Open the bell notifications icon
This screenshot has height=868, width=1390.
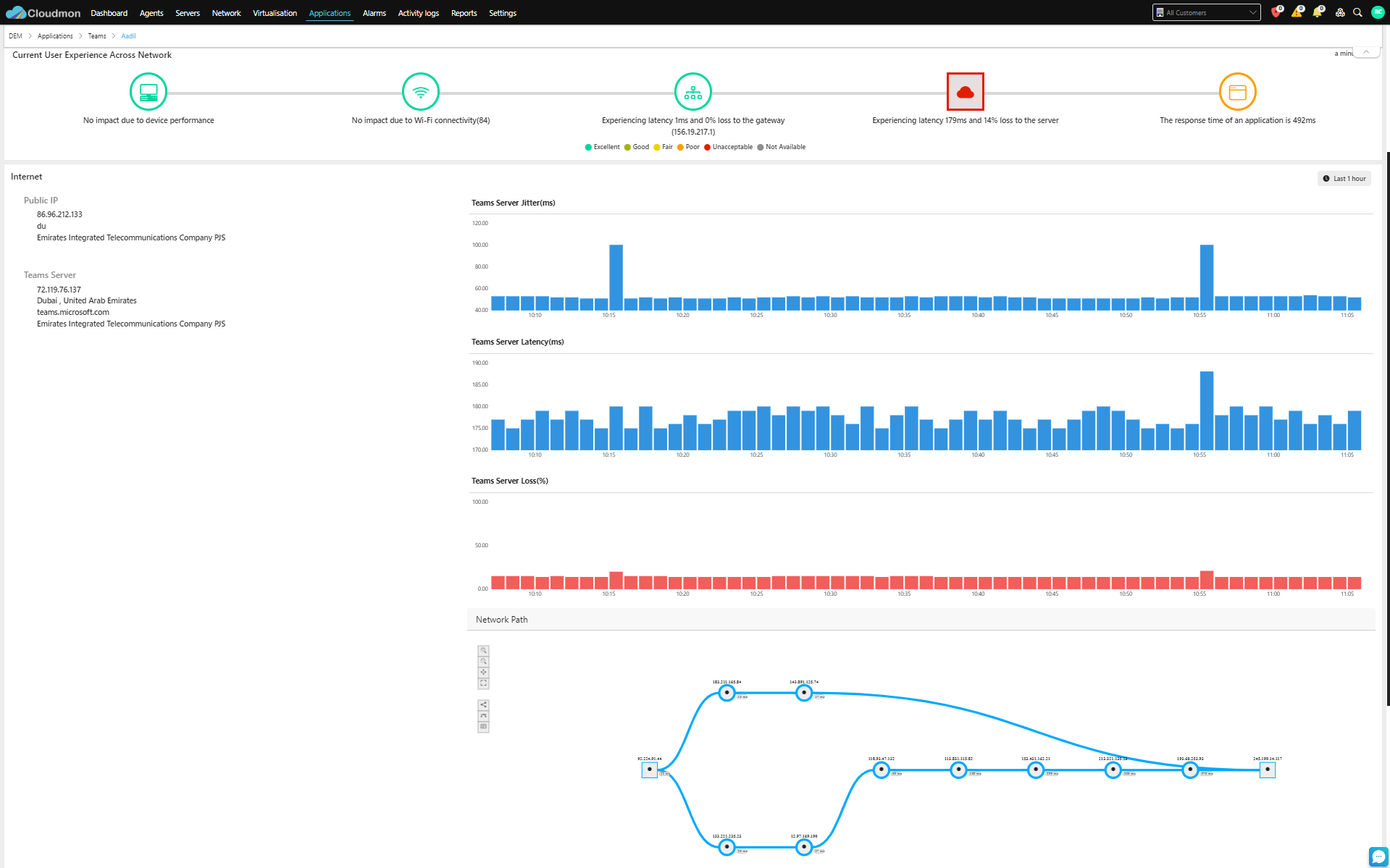coord(1318,12)
